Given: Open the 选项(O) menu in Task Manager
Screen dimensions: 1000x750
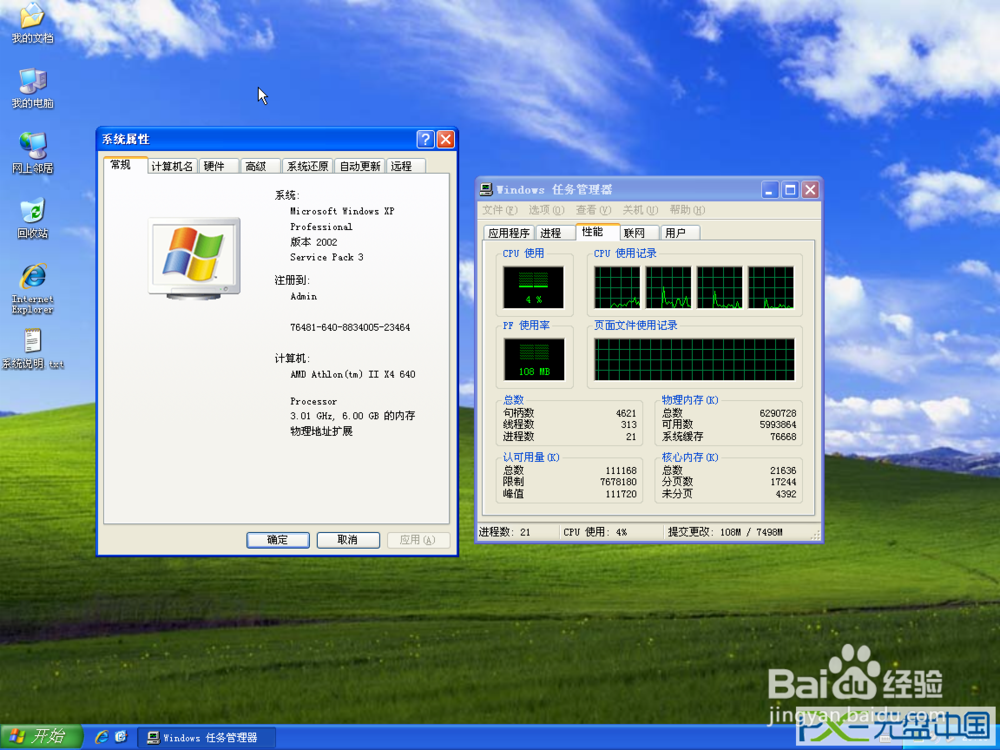Looking at the screenshot, I should click(x=547, y=210).
